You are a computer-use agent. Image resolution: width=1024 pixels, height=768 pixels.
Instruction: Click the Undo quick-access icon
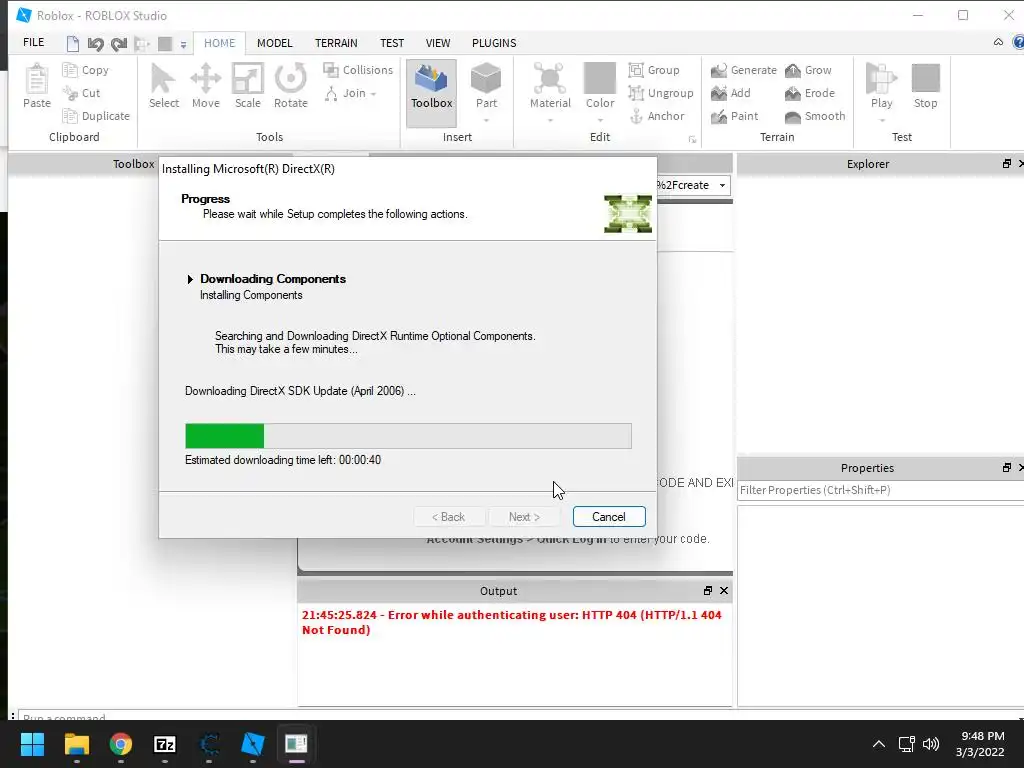95,44
